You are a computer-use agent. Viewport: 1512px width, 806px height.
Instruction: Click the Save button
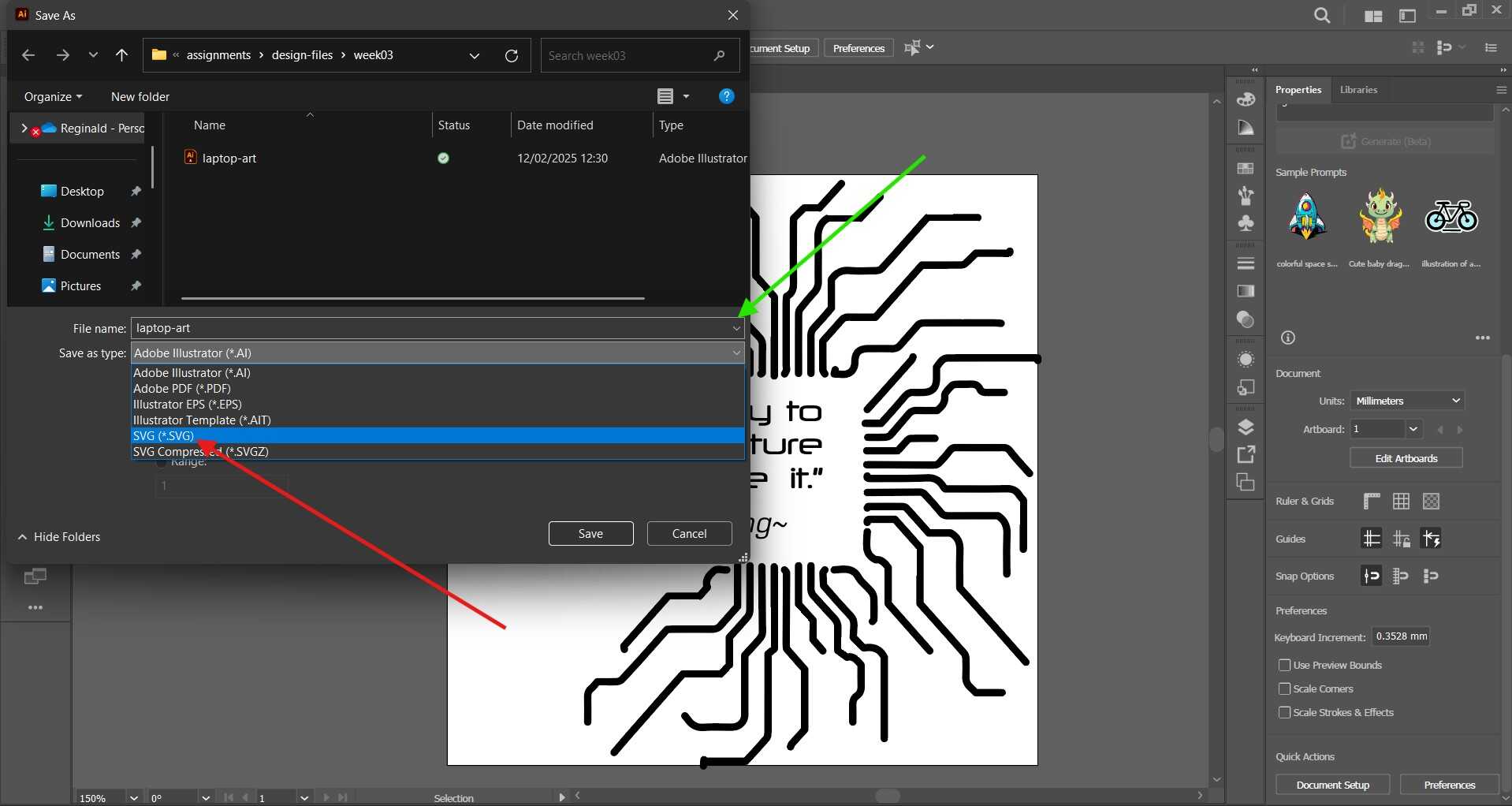[590, 533]
